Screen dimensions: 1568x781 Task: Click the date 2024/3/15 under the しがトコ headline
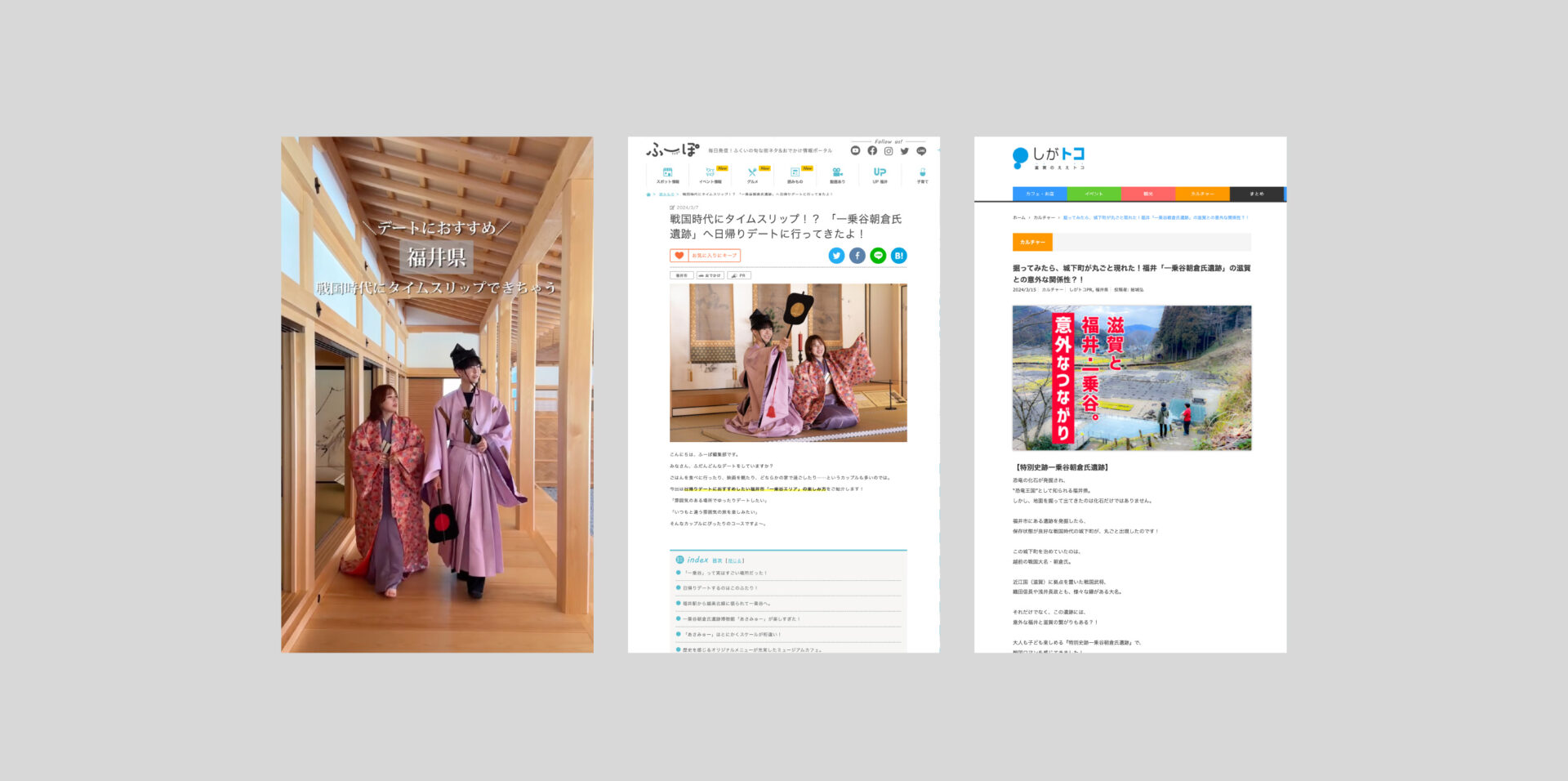1024,289
